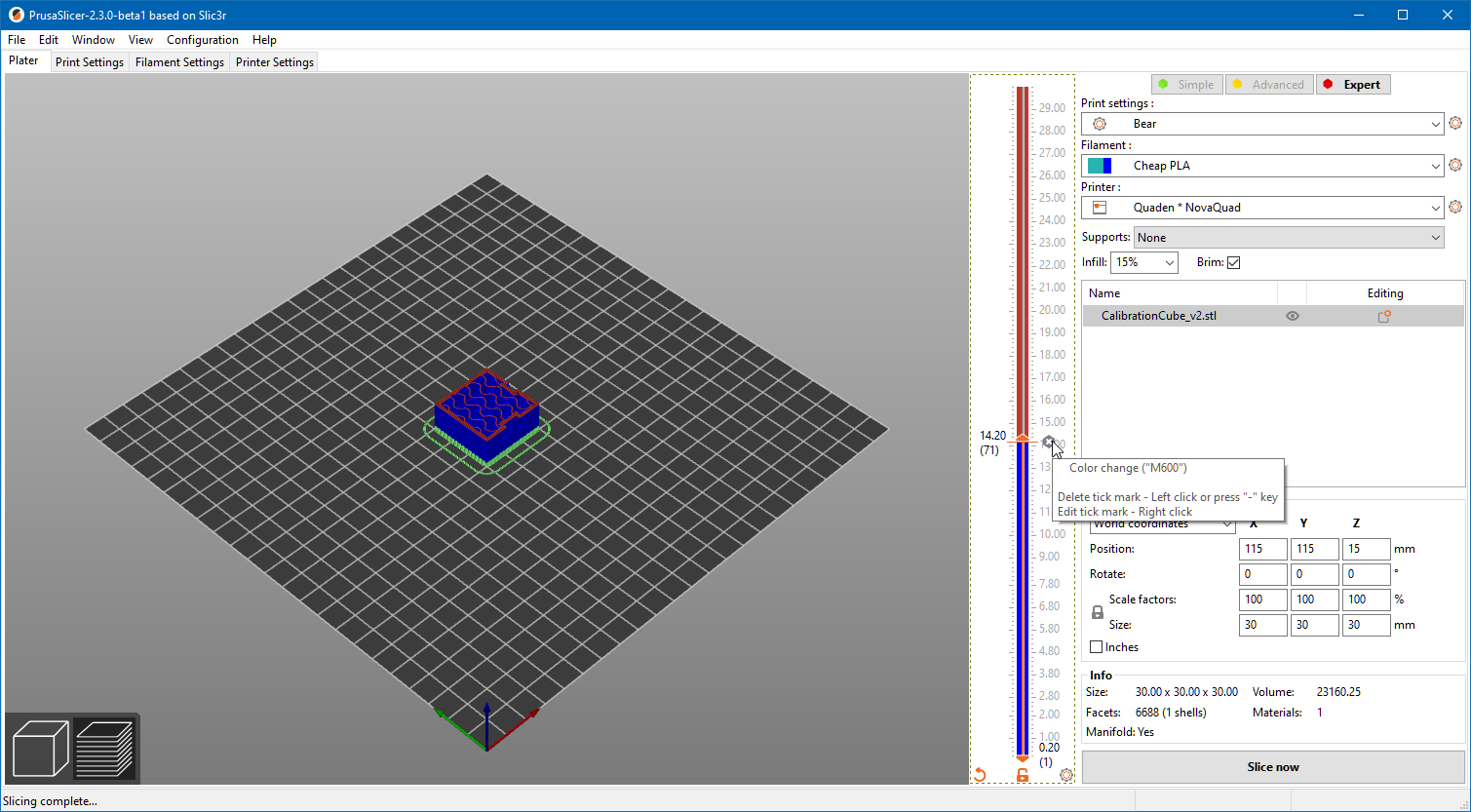Uncheck the Brim checkbox
Screen dimensions: 1471x812
pos(1233,262)
